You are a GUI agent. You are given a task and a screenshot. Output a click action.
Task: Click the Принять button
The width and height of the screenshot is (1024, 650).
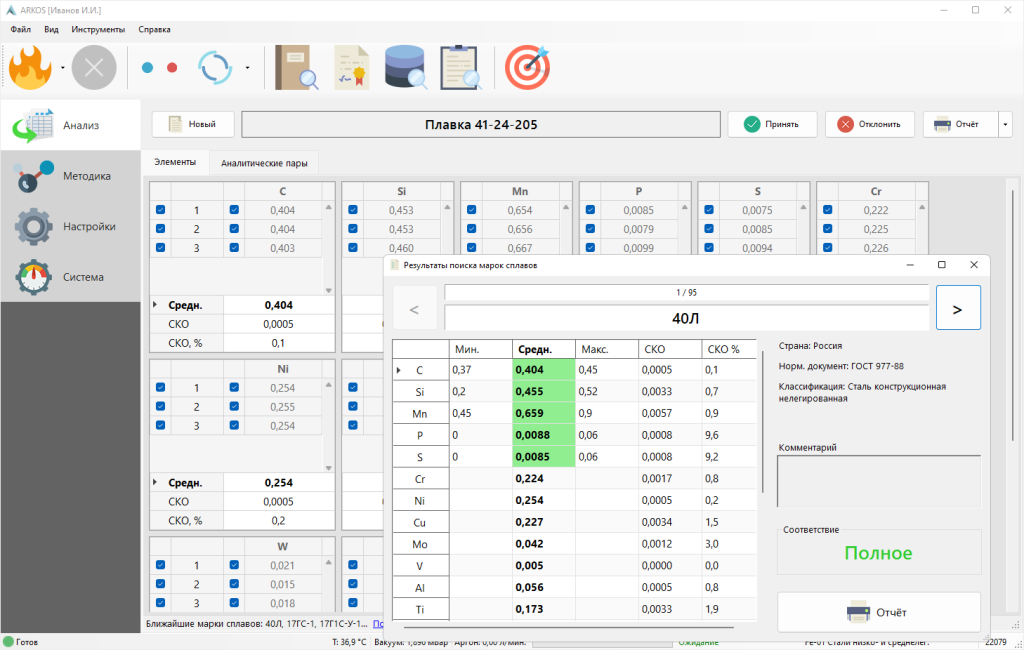tap(771, 125)
